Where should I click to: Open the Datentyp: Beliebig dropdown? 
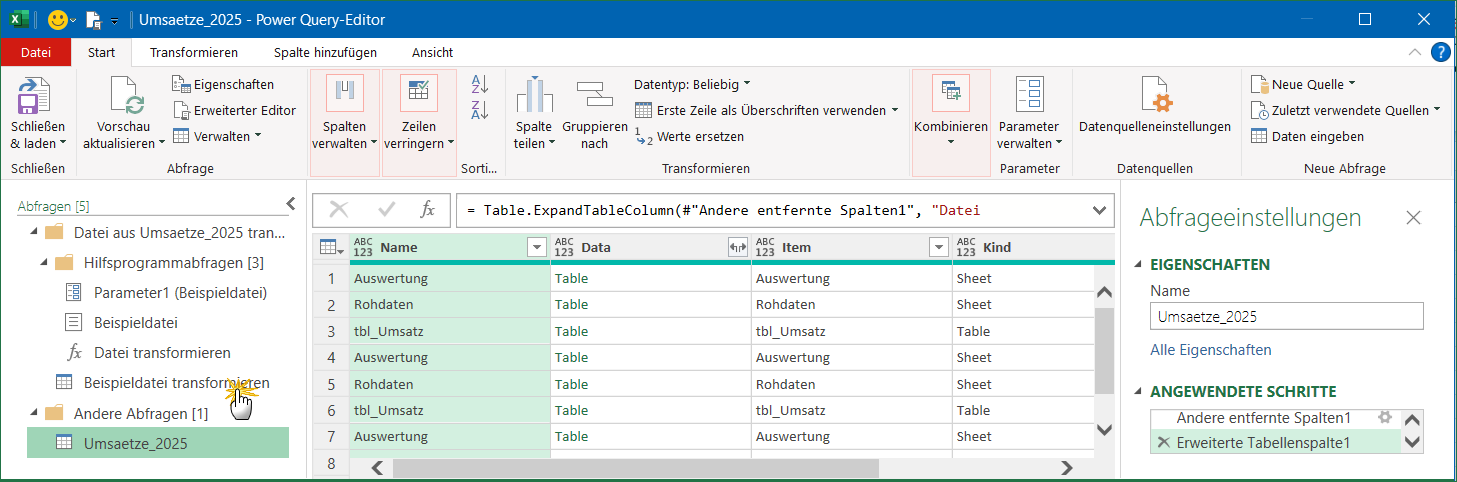pos(692,84)
